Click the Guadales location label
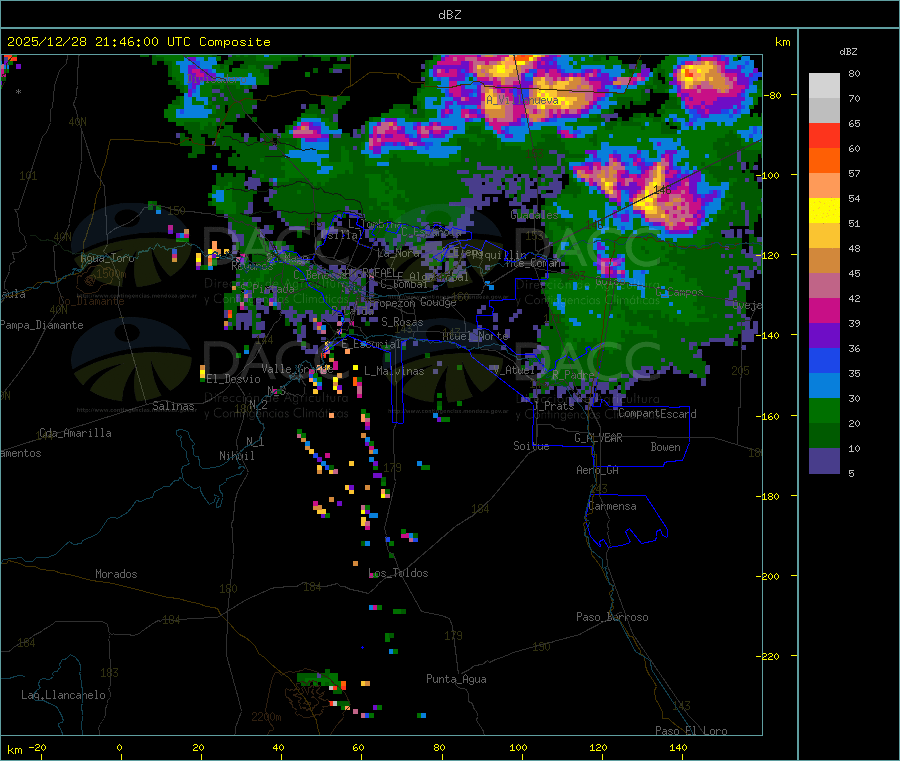 pyautogui.click(x=534, y=215)
